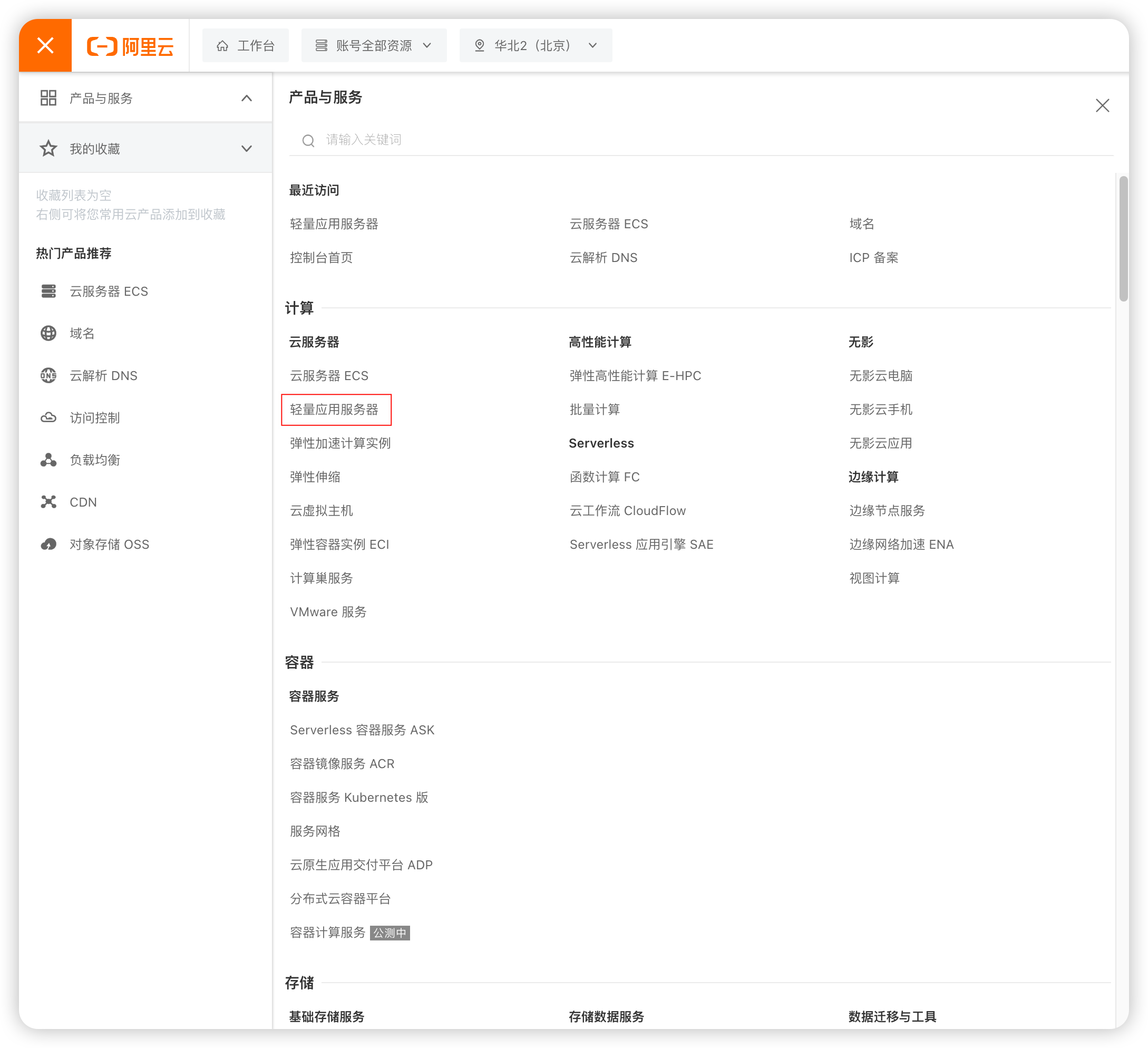Screen dimensions: 1148x1048
Task: Click the star icon for 我的收藏
Action: (48, 149)
